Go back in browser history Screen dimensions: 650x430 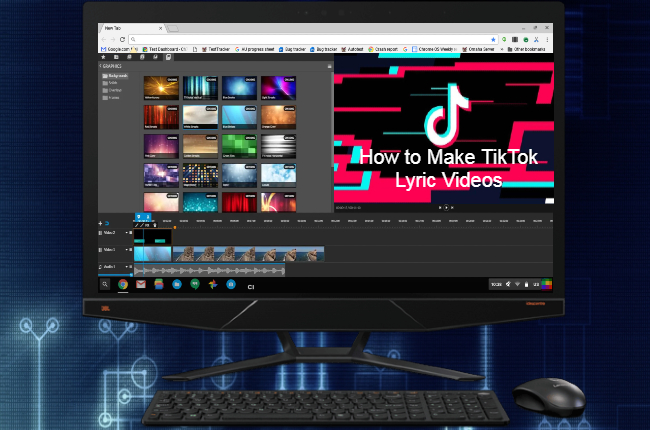(x=104, y=39)
